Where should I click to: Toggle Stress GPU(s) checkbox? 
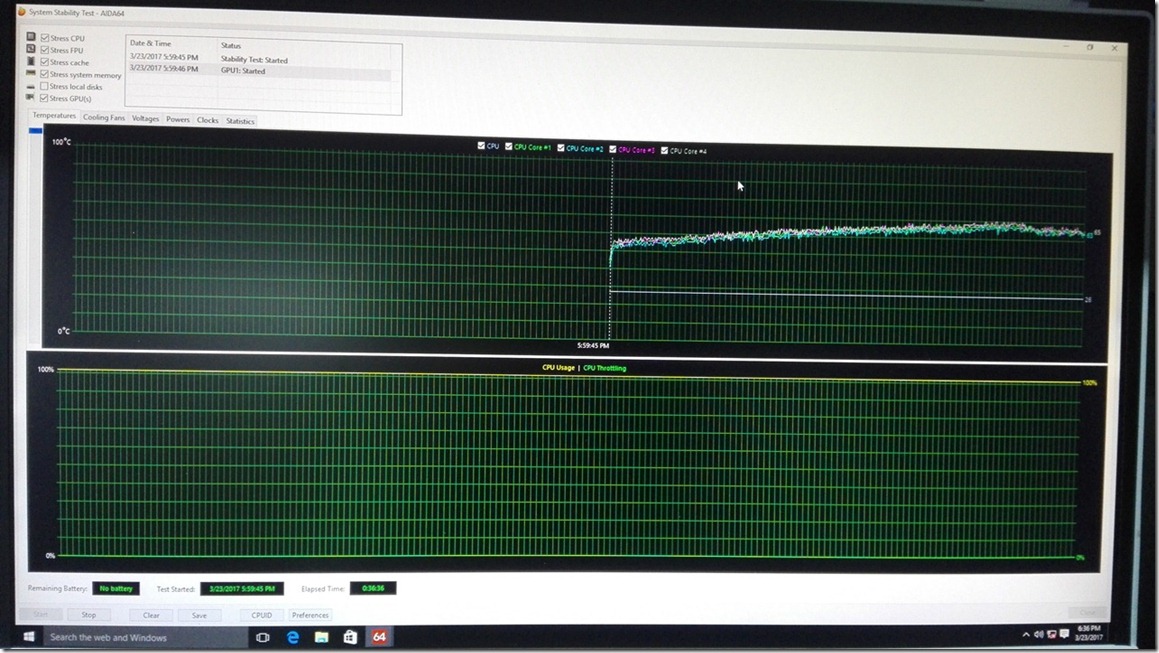(x=45, y=99)
